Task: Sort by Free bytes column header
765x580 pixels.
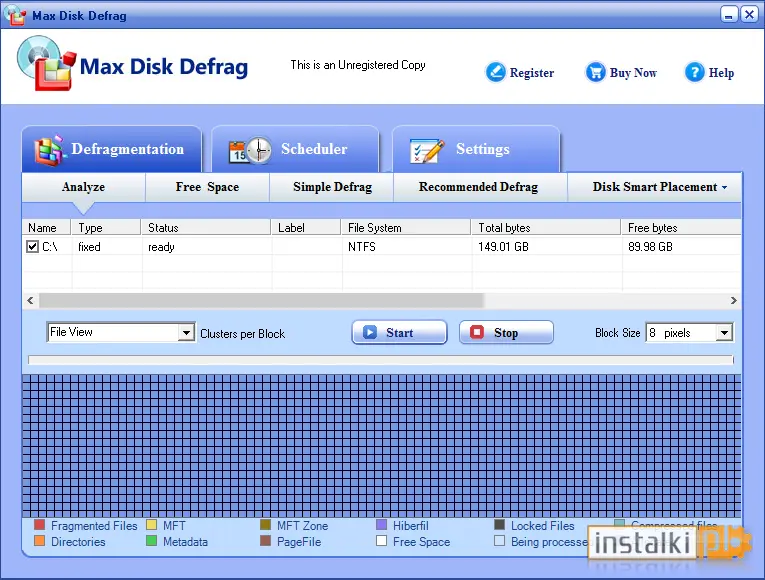Action: [x=681, y=227]
